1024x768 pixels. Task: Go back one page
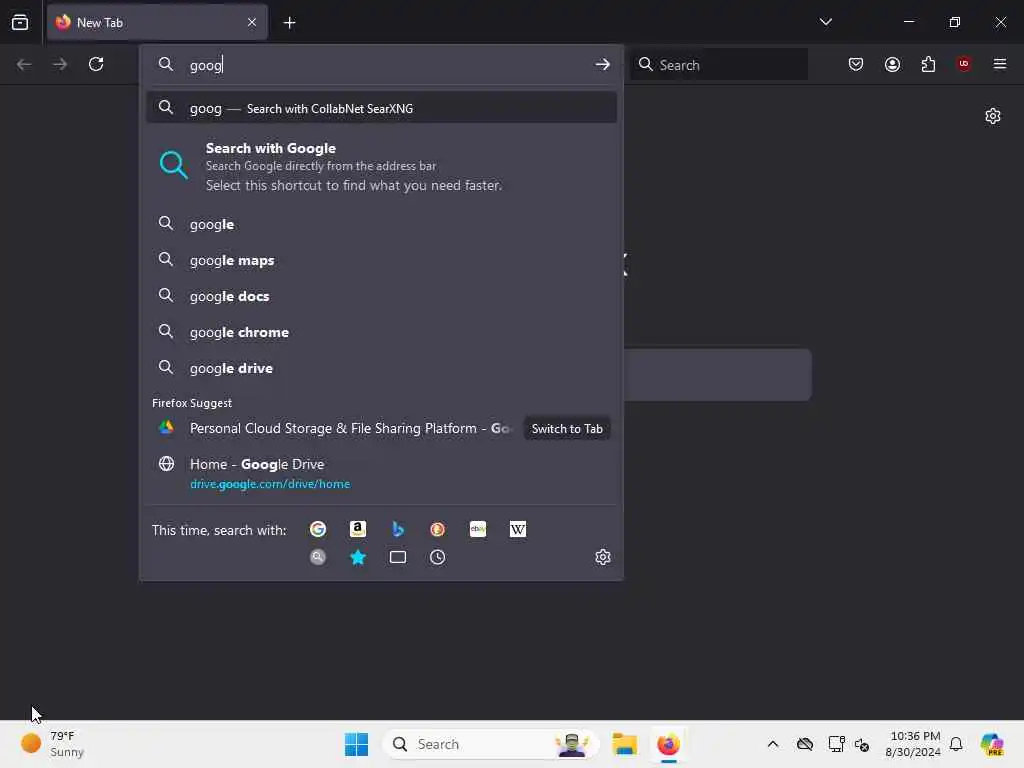(24, 64)
